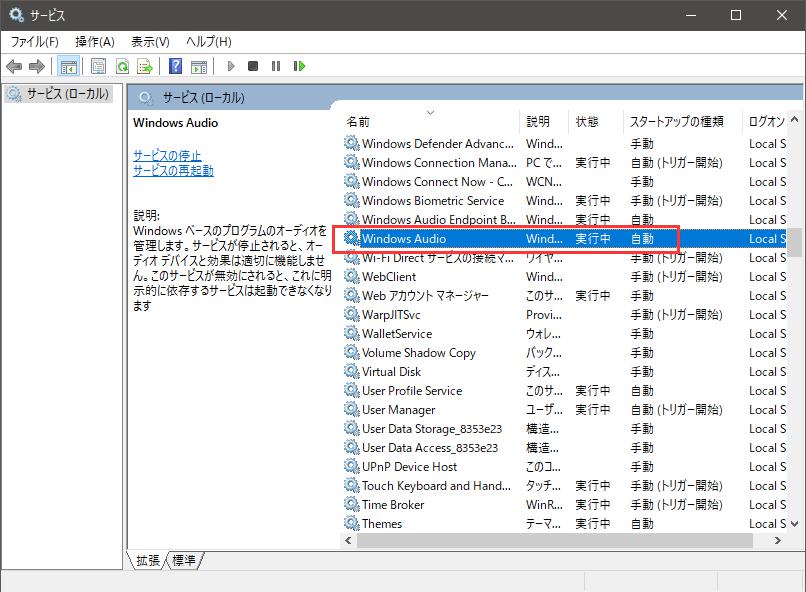
Task: Click the scroll up arrow of the list
Action: [x=795, y=119]
